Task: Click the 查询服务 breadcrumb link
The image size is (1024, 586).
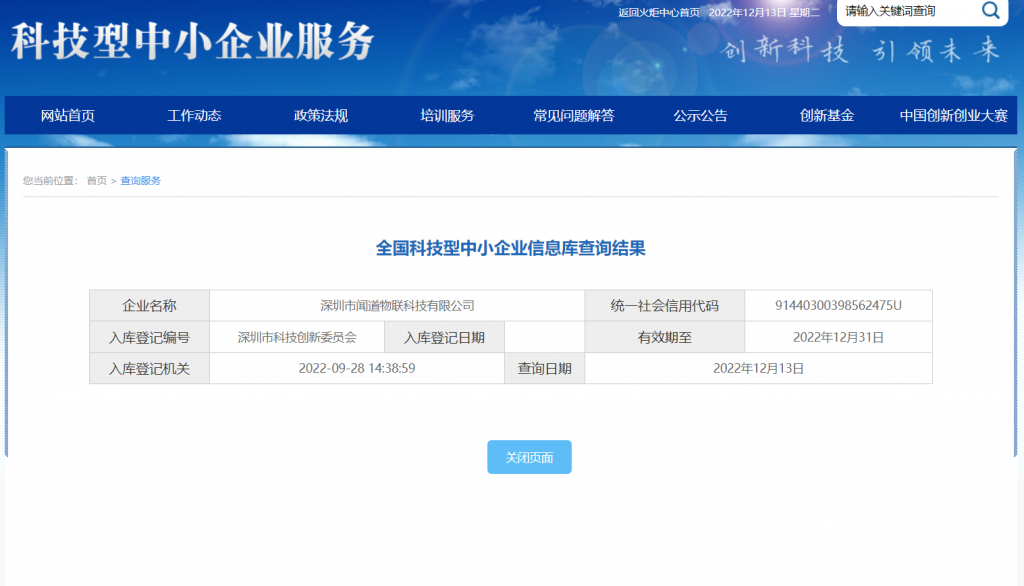Action: 140,181
